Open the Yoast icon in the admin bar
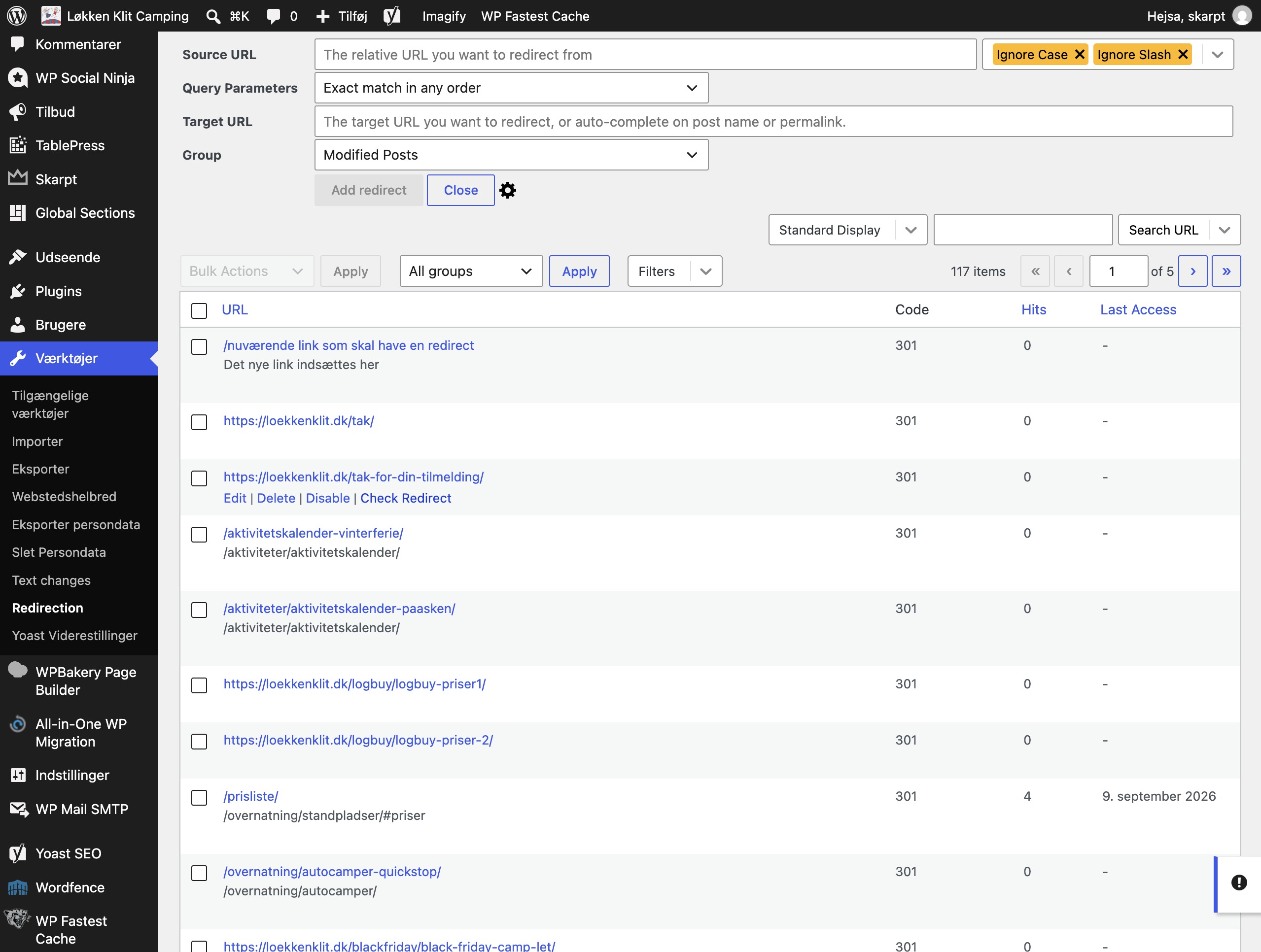This screenshot has height=952, width=1261. tap(391, 16)
